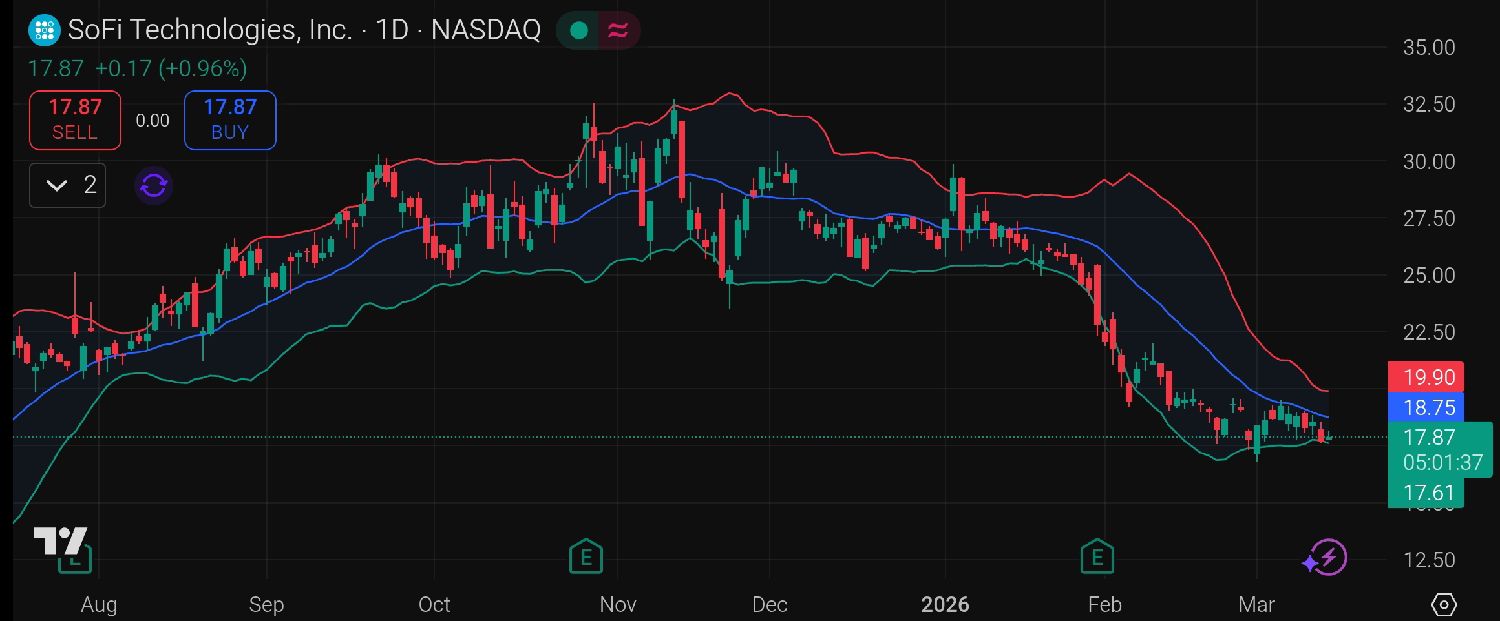Tap the SoFi Technologies logo icon

point(44,31)
